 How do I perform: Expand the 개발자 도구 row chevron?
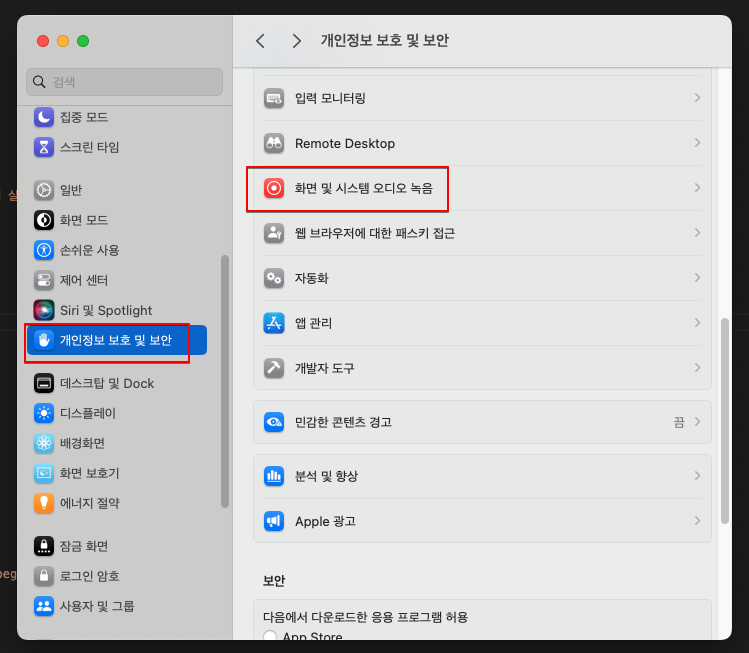[x=697, y=367]
